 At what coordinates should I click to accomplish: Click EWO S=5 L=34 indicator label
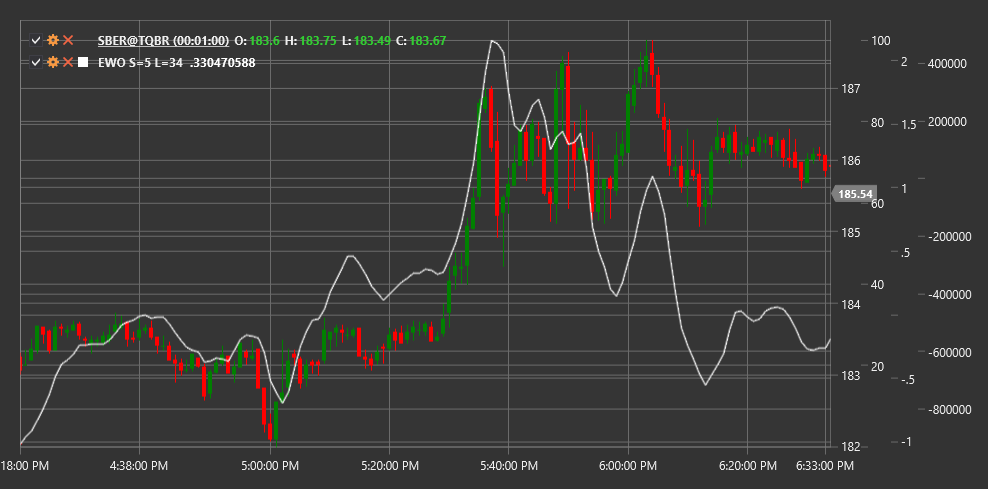[x=140, y=62]
